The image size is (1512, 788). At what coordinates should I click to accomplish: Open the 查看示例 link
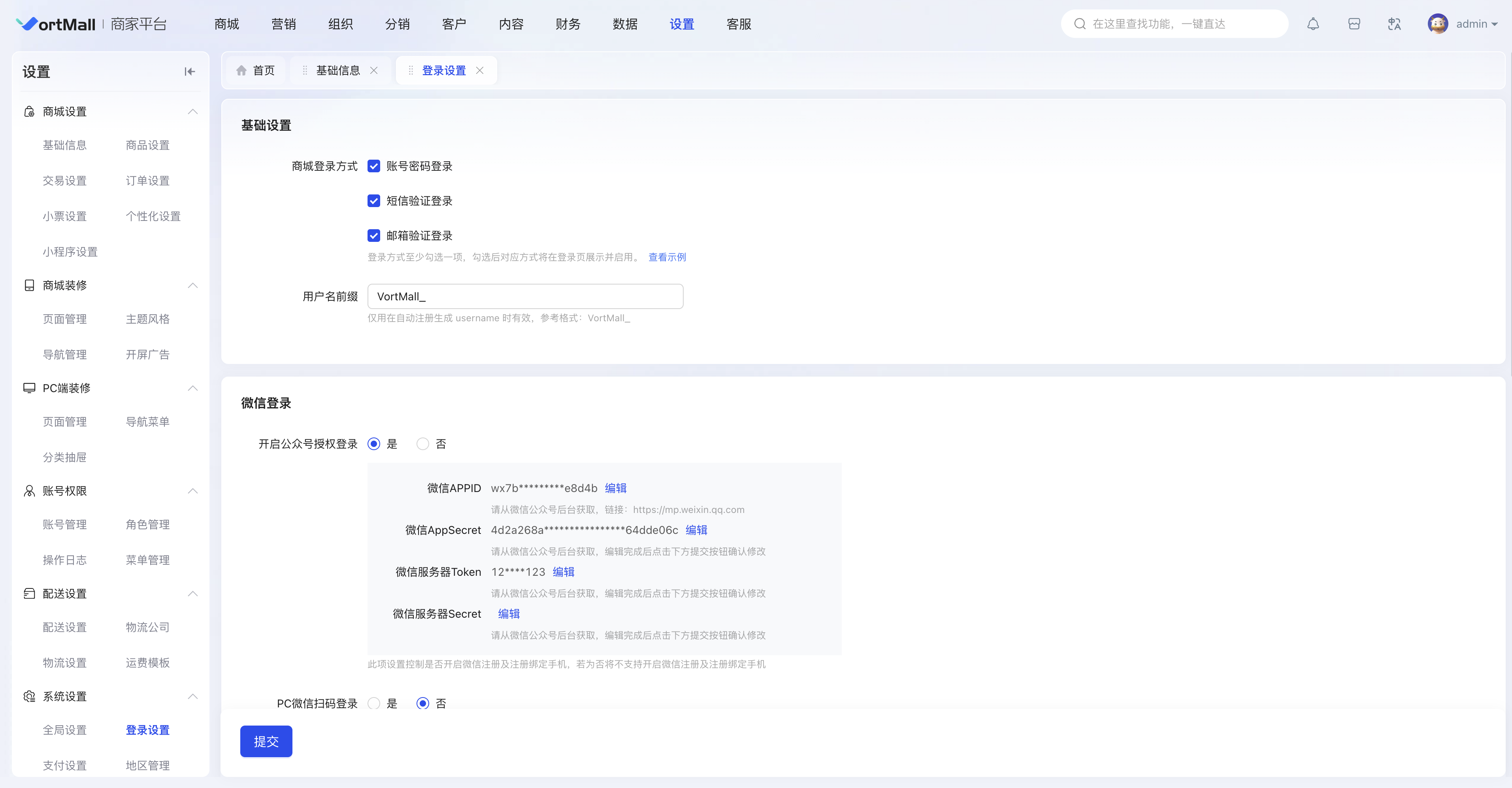(667, 257)
